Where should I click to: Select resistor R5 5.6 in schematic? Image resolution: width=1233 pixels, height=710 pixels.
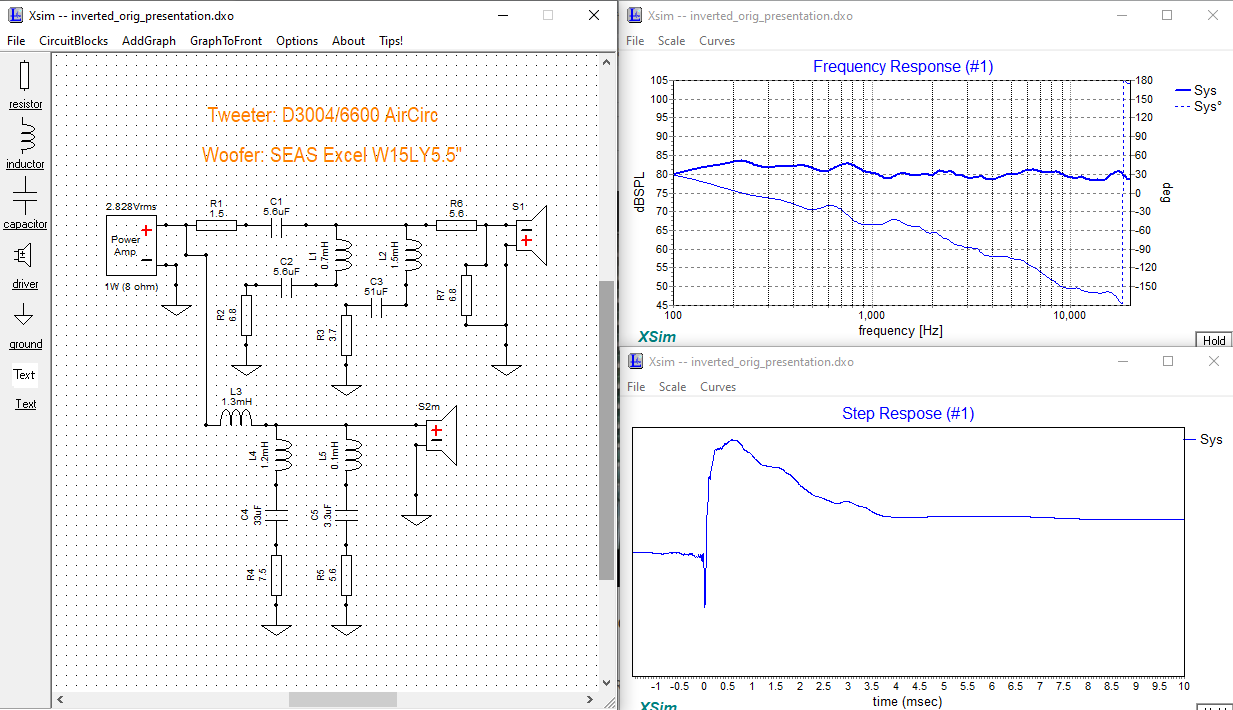coord(346,576)
